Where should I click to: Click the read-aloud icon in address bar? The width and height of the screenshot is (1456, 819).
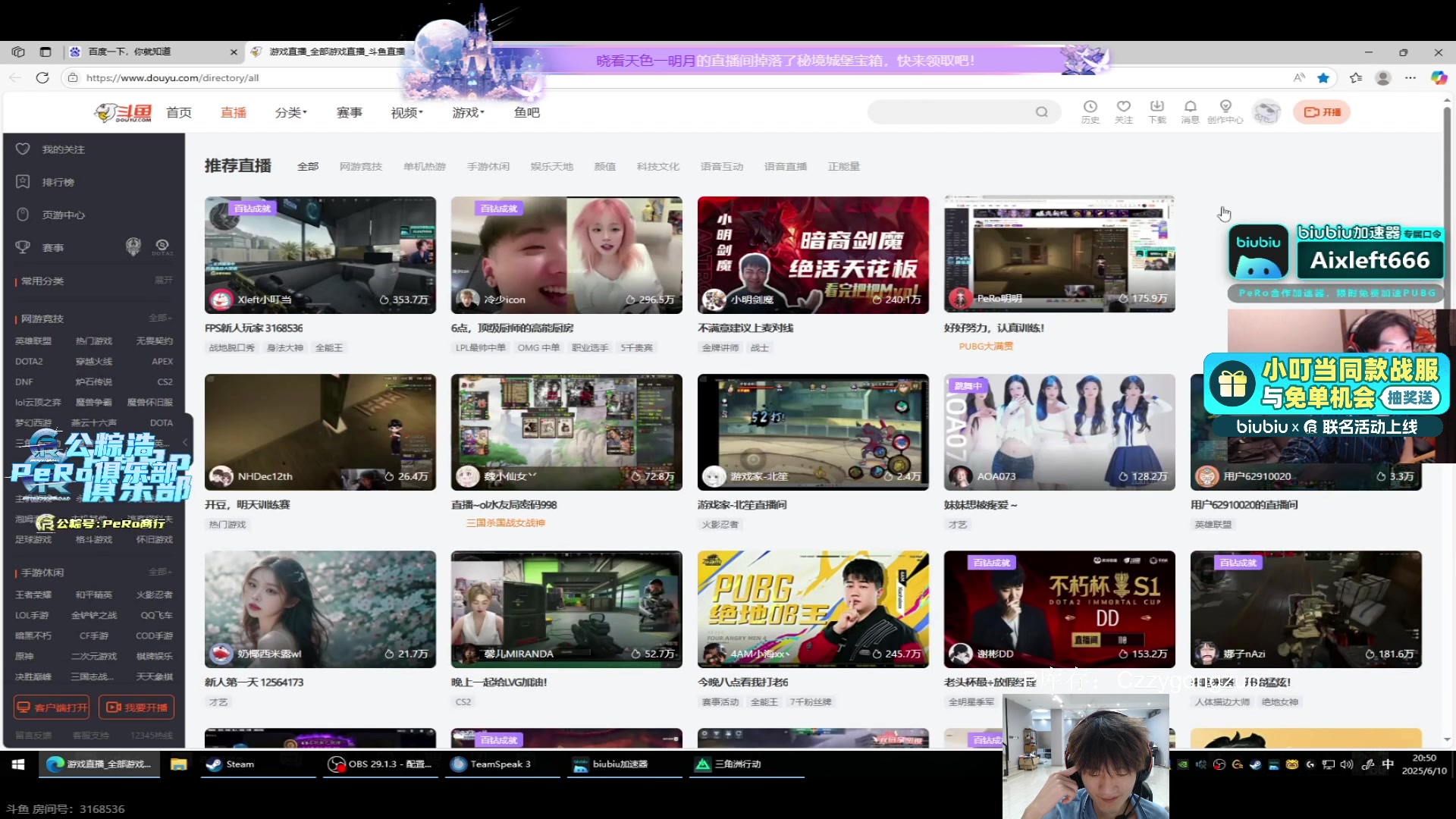1299,77
